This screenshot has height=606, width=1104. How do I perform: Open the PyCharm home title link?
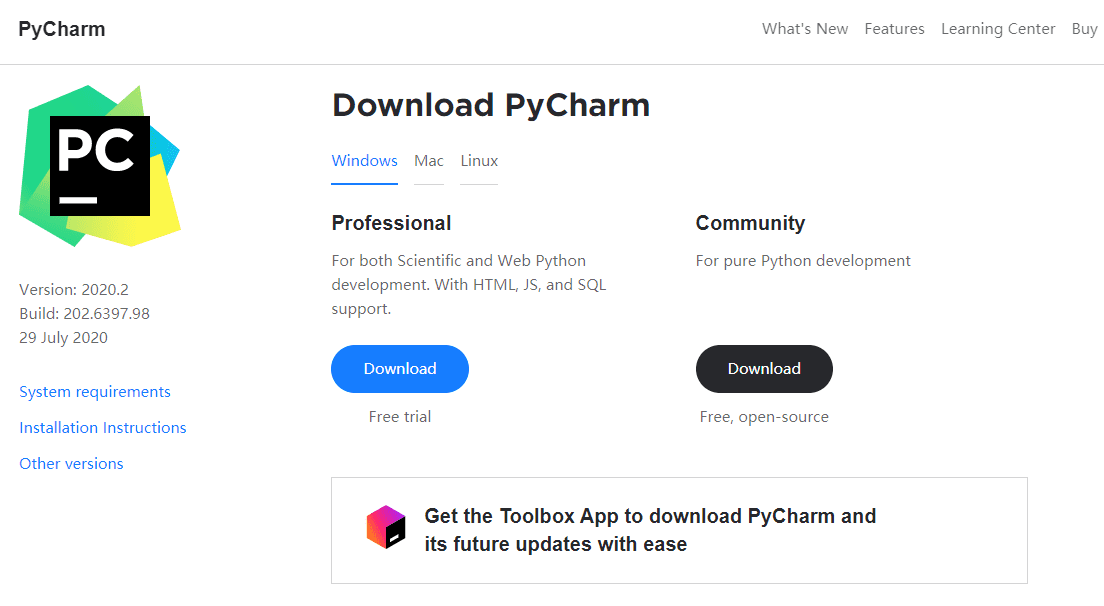click(x=62, y=29)
